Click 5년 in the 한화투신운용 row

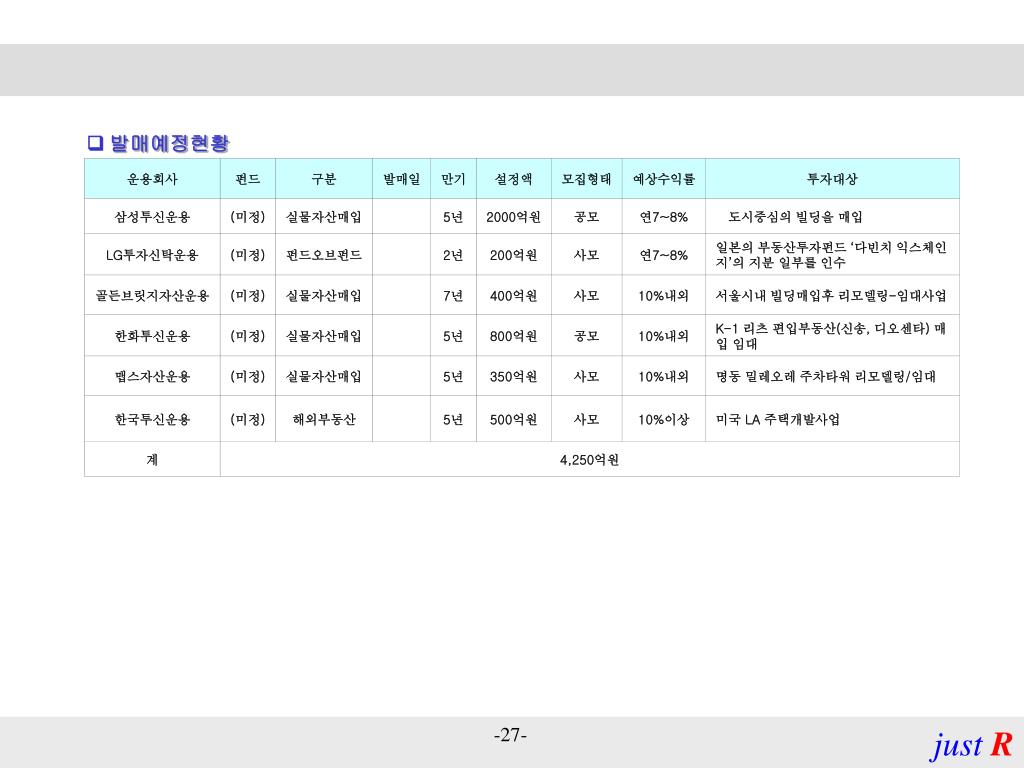tap(453, 336)
